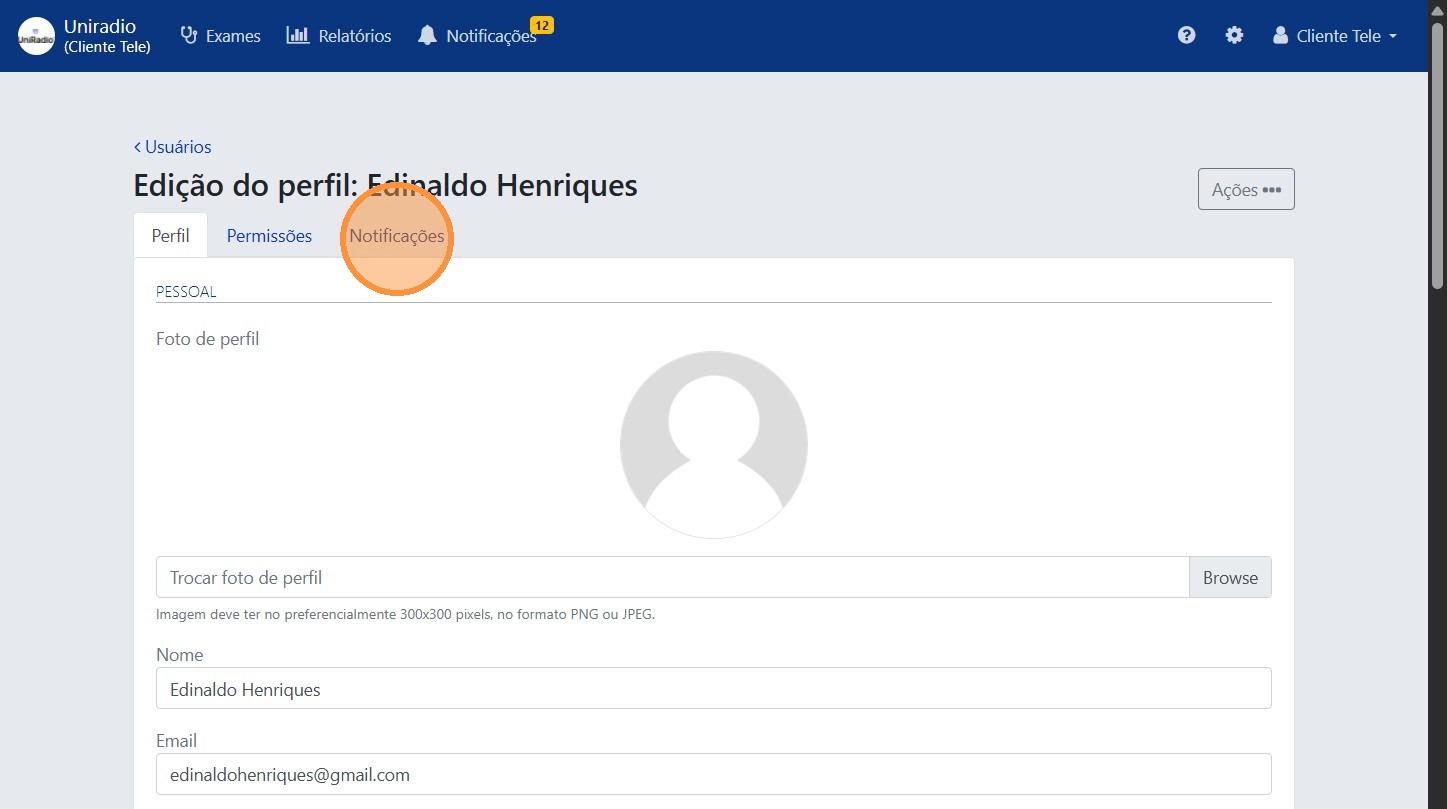Screen dimensions: 1447x809
Task: Switch to the Permissões tab
Action: 268,235
